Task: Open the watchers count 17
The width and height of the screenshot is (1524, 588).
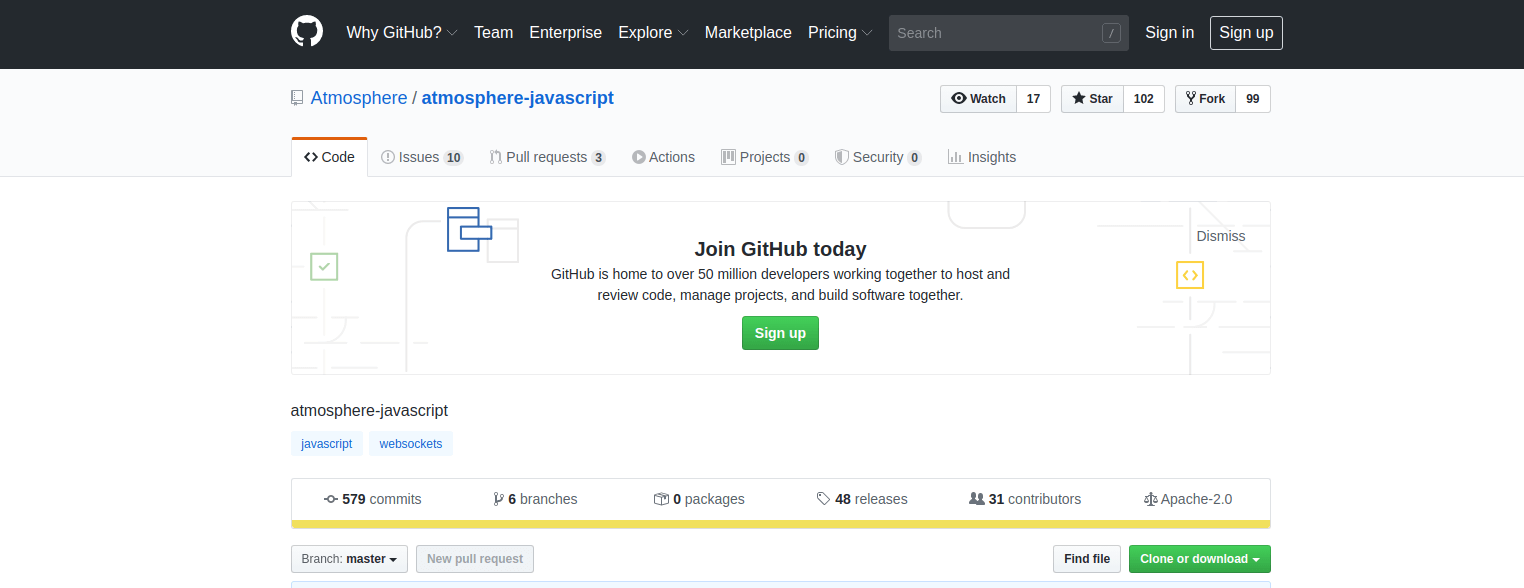Action: pyautogui.click(x=1034, y=99)
